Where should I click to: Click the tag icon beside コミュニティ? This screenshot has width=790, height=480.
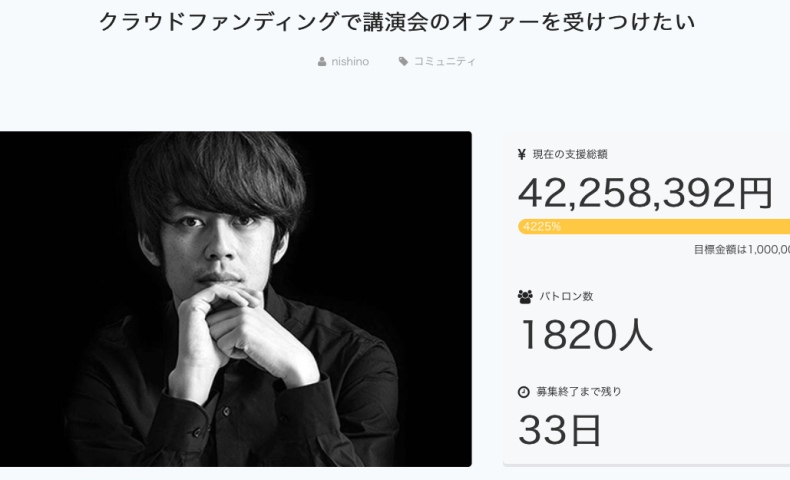point(403,62)
